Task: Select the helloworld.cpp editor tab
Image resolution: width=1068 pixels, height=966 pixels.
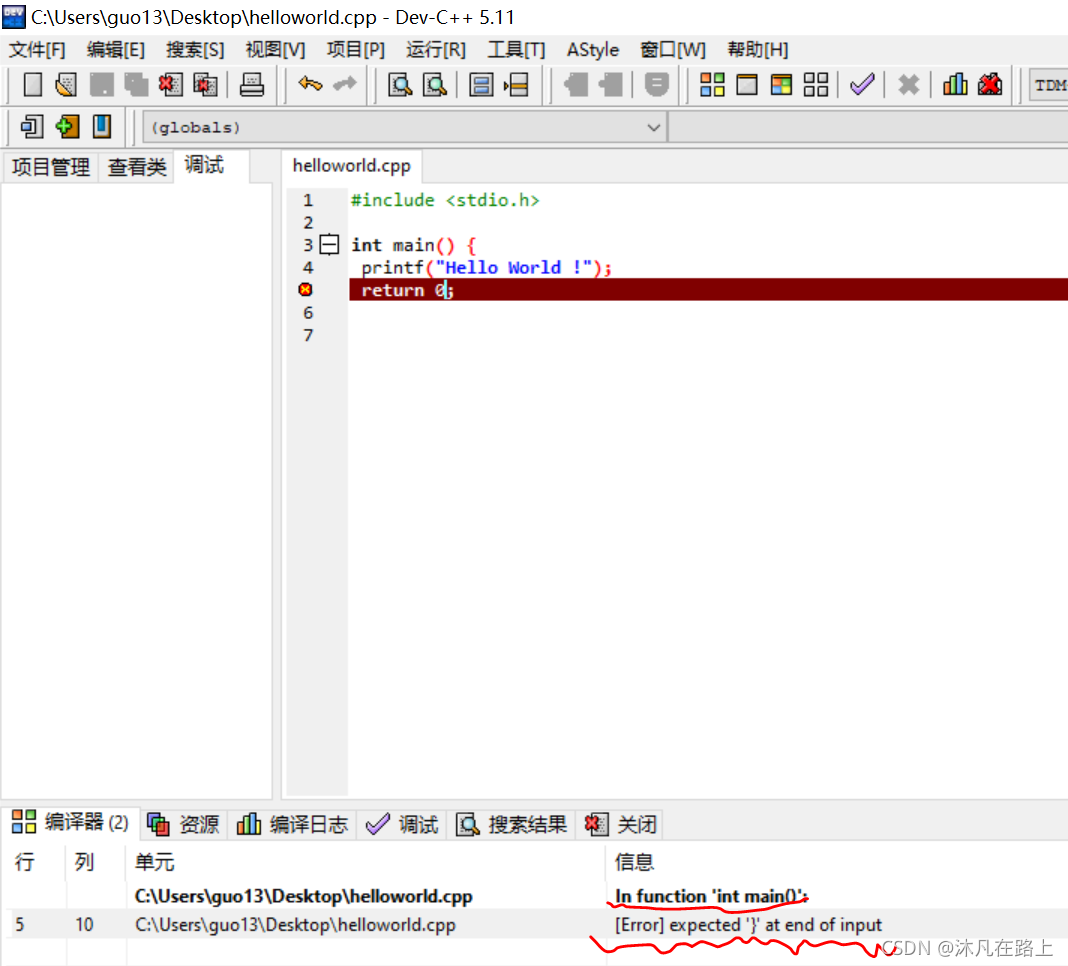Action: [351, 166]
